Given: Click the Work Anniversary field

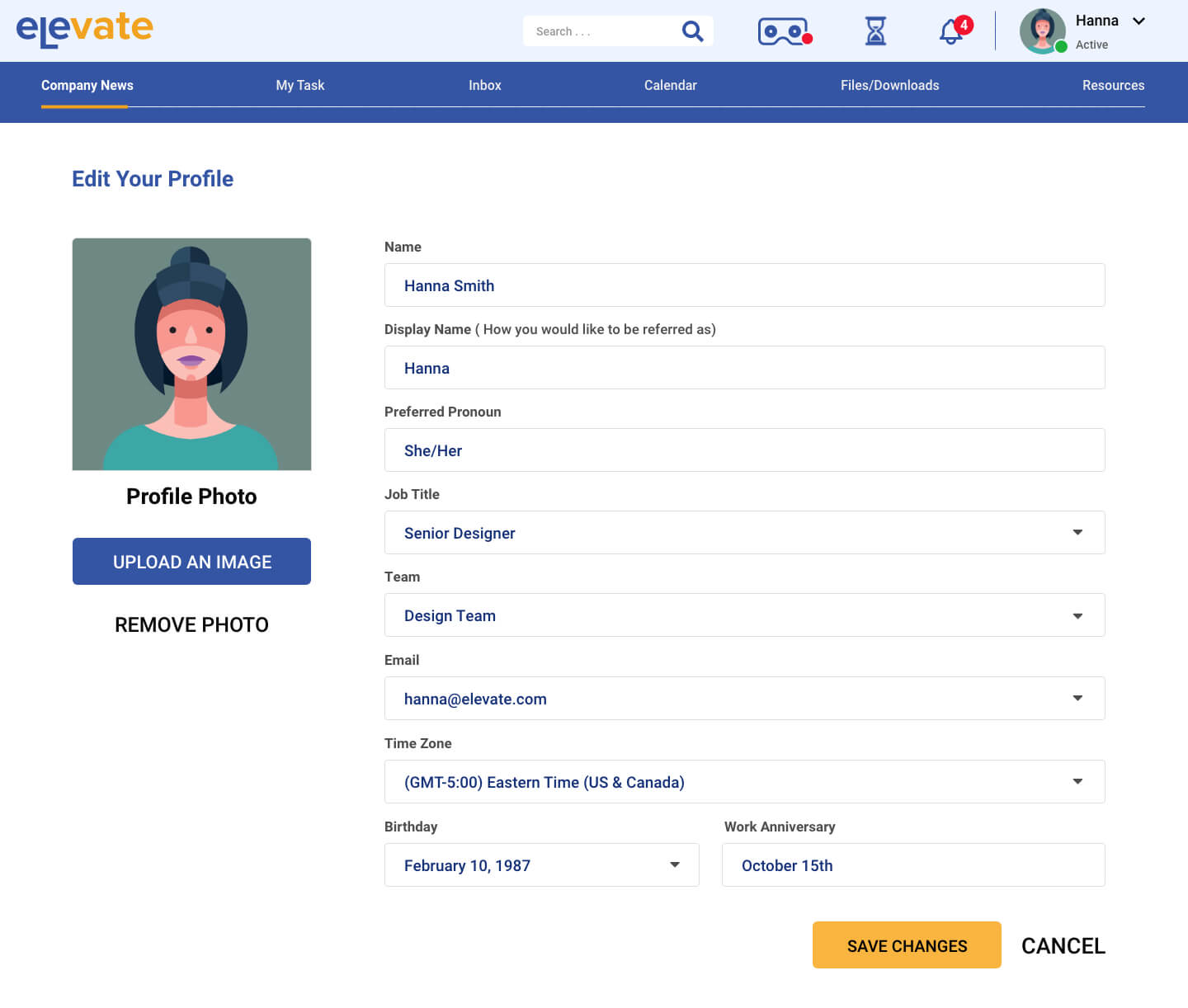Looking at the screenshot, I should (x=913, y=864).
